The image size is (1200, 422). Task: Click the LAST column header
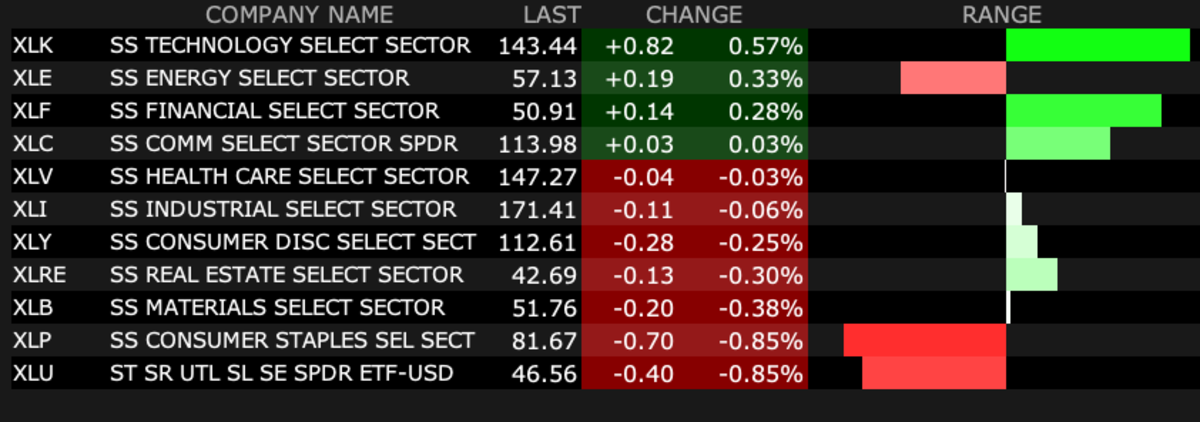(551, 15)
